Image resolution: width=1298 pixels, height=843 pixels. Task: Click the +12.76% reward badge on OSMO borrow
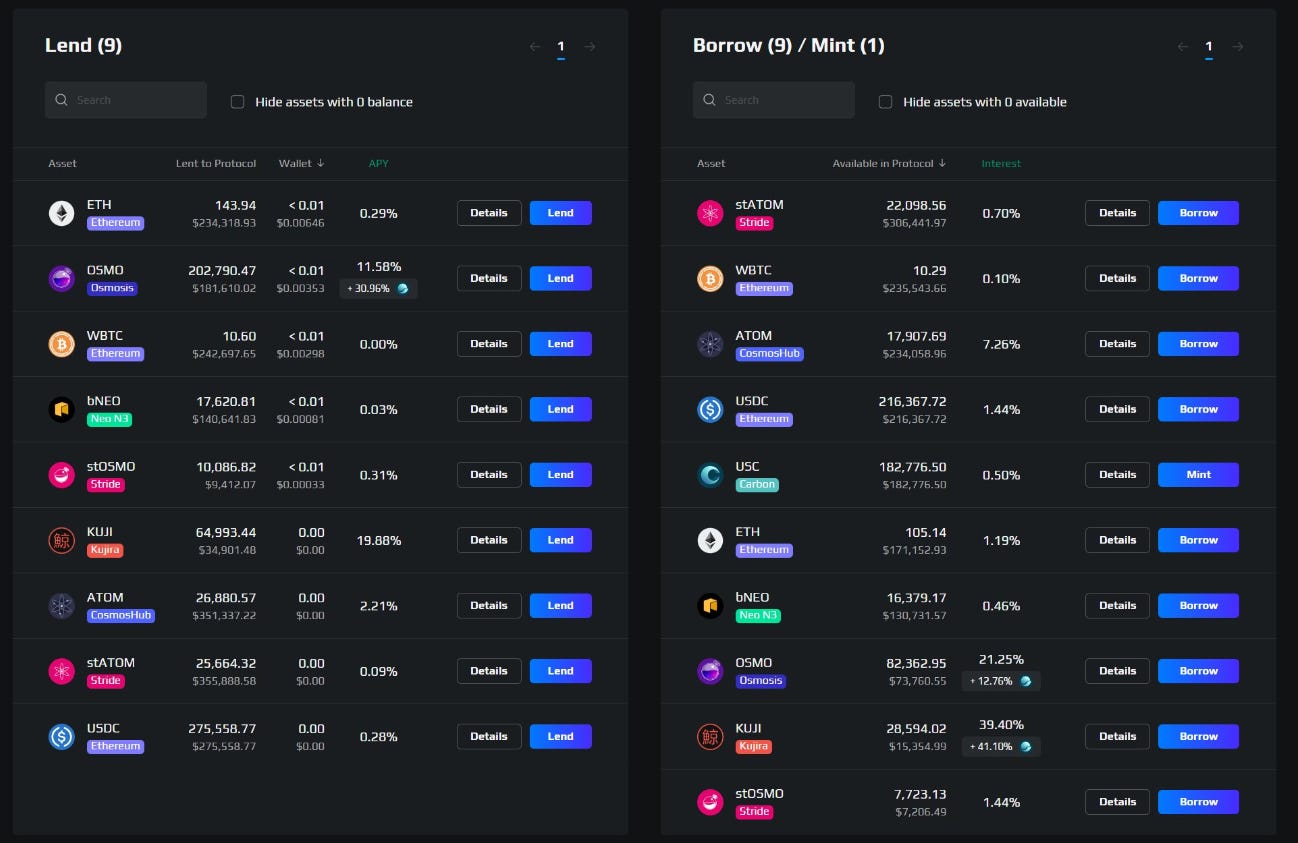[x=1001, y=681]
